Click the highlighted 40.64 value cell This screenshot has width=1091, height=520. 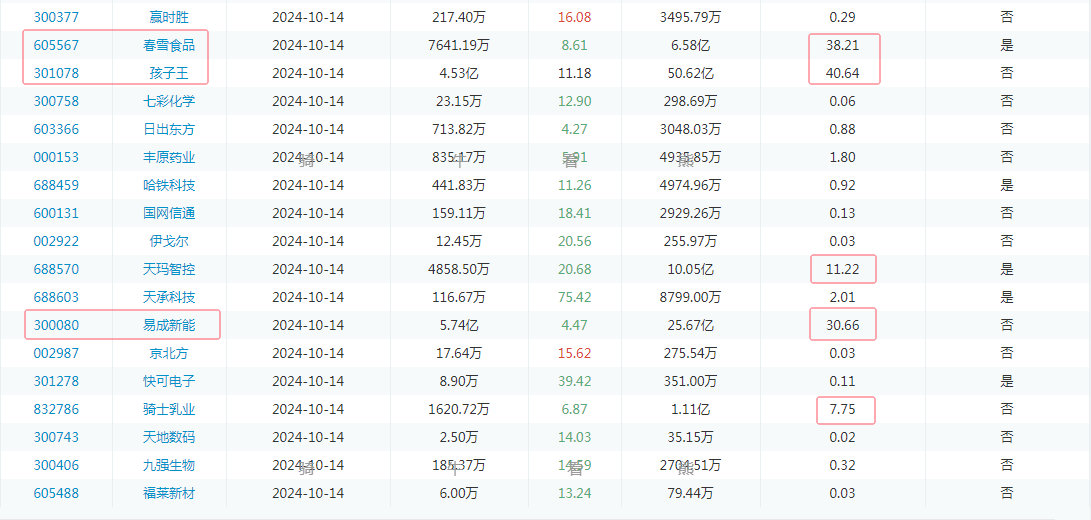[x=842, y=73]
